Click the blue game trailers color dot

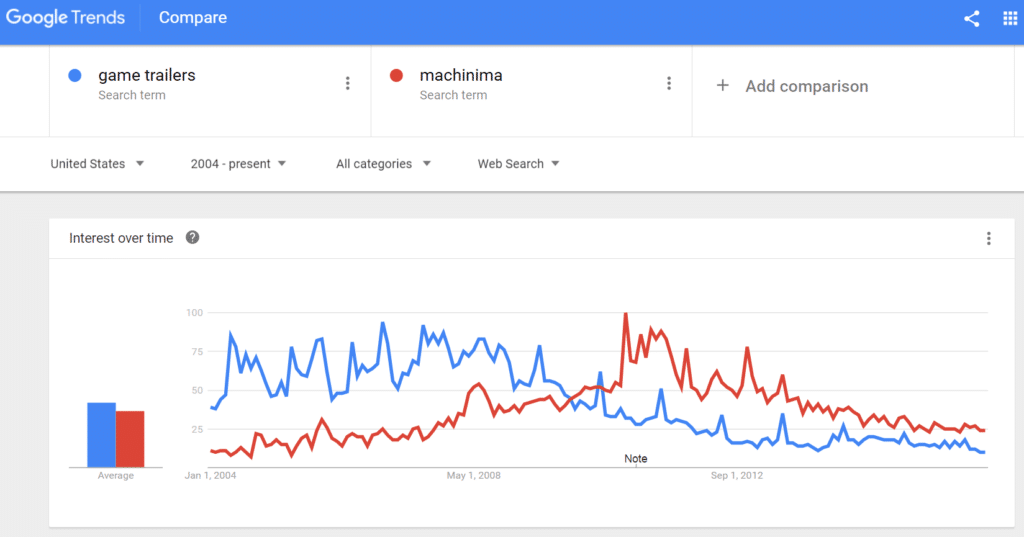point(75,76)
